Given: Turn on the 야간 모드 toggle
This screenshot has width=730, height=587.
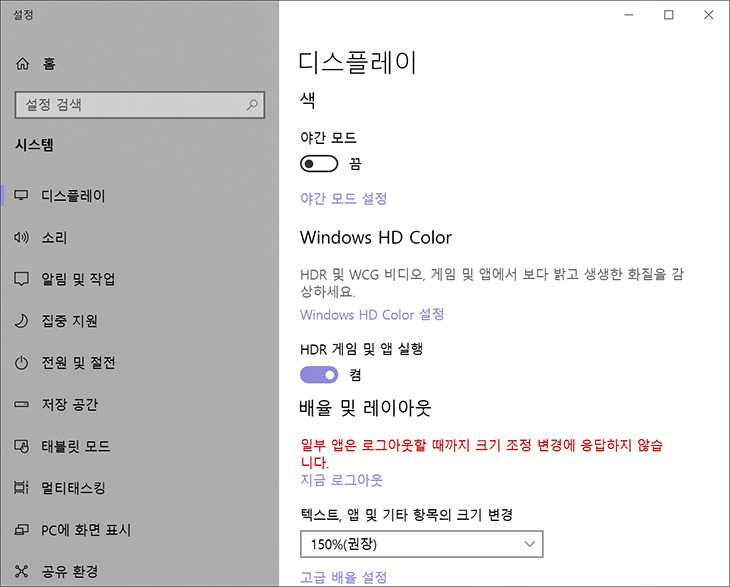Looking at the screenshot, I should 319,164.
